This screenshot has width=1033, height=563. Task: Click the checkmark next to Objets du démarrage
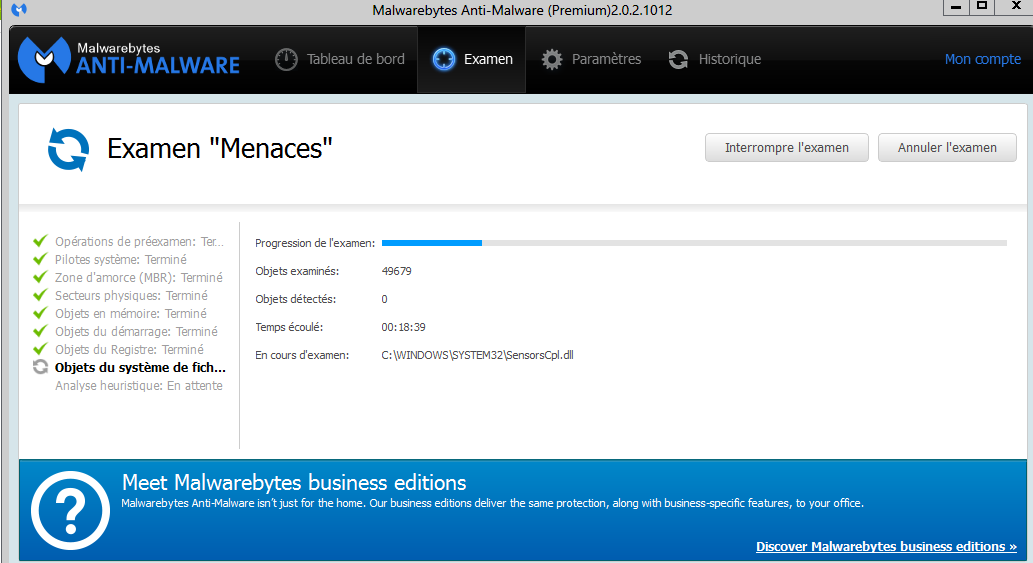point(40,331)
